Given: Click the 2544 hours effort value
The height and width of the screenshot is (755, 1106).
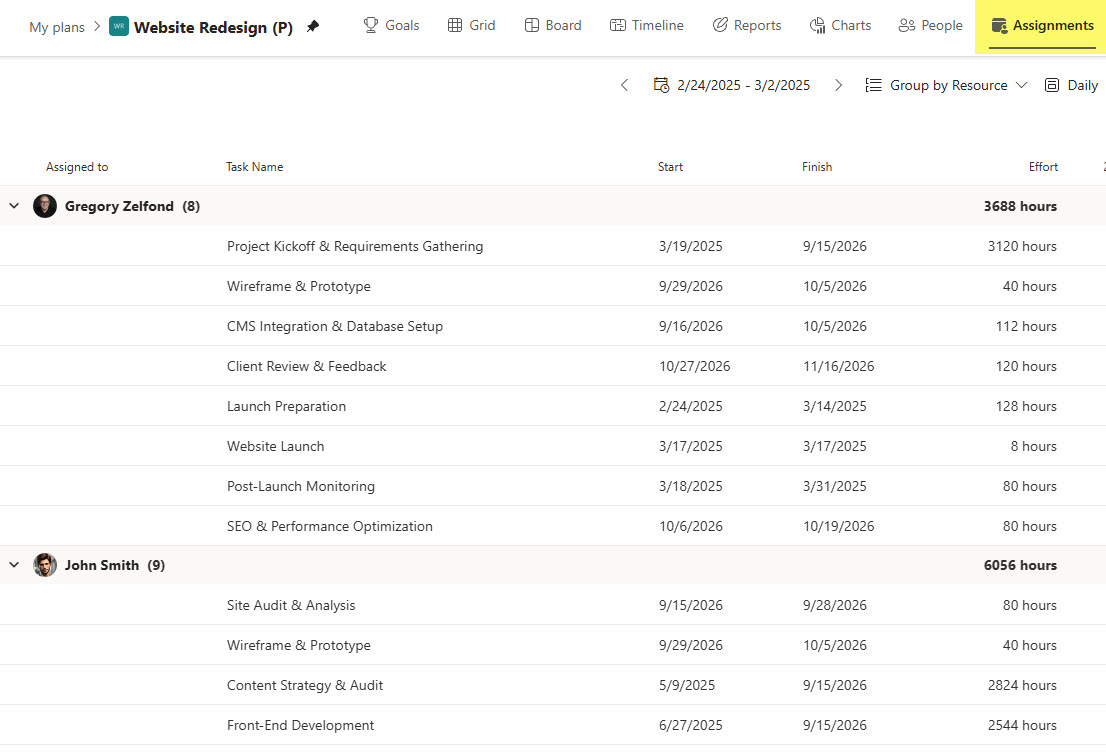Looking at the screenshot, I should [x=1022, y=725].
